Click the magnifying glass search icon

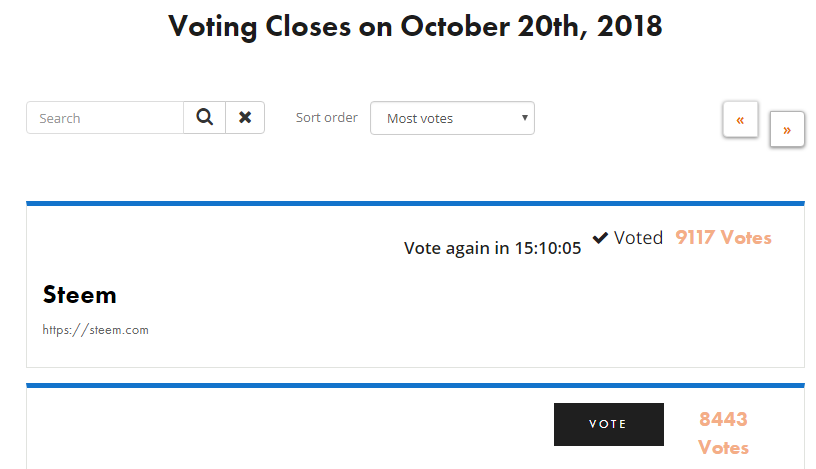pyautogui.click(x=205, y=118)
